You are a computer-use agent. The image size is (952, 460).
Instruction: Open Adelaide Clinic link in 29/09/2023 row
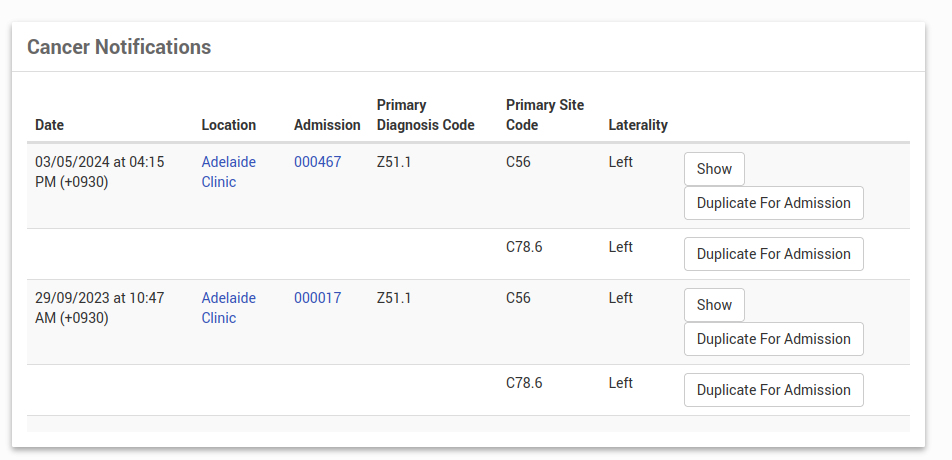pos(228,308)
